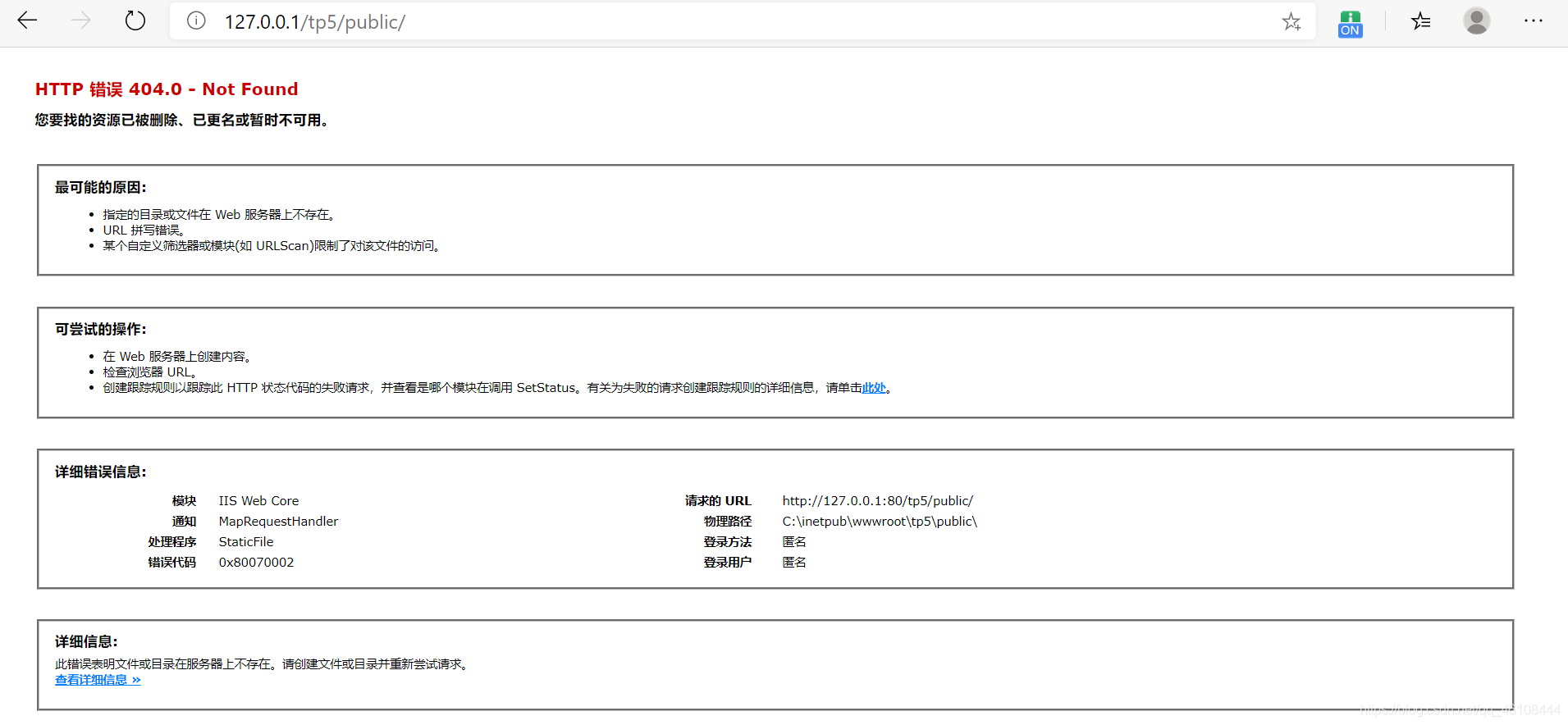The image size is (1568, 725).
Task: Click the HTTP 错误 404.0 - Not Found heading
Action: 167,89
